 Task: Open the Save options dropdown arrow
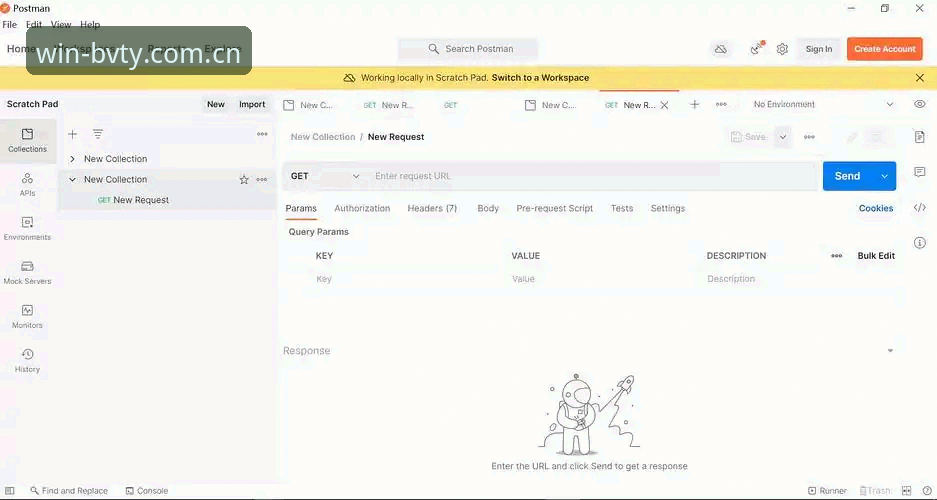pyautogui.click(x=783, y=137)
